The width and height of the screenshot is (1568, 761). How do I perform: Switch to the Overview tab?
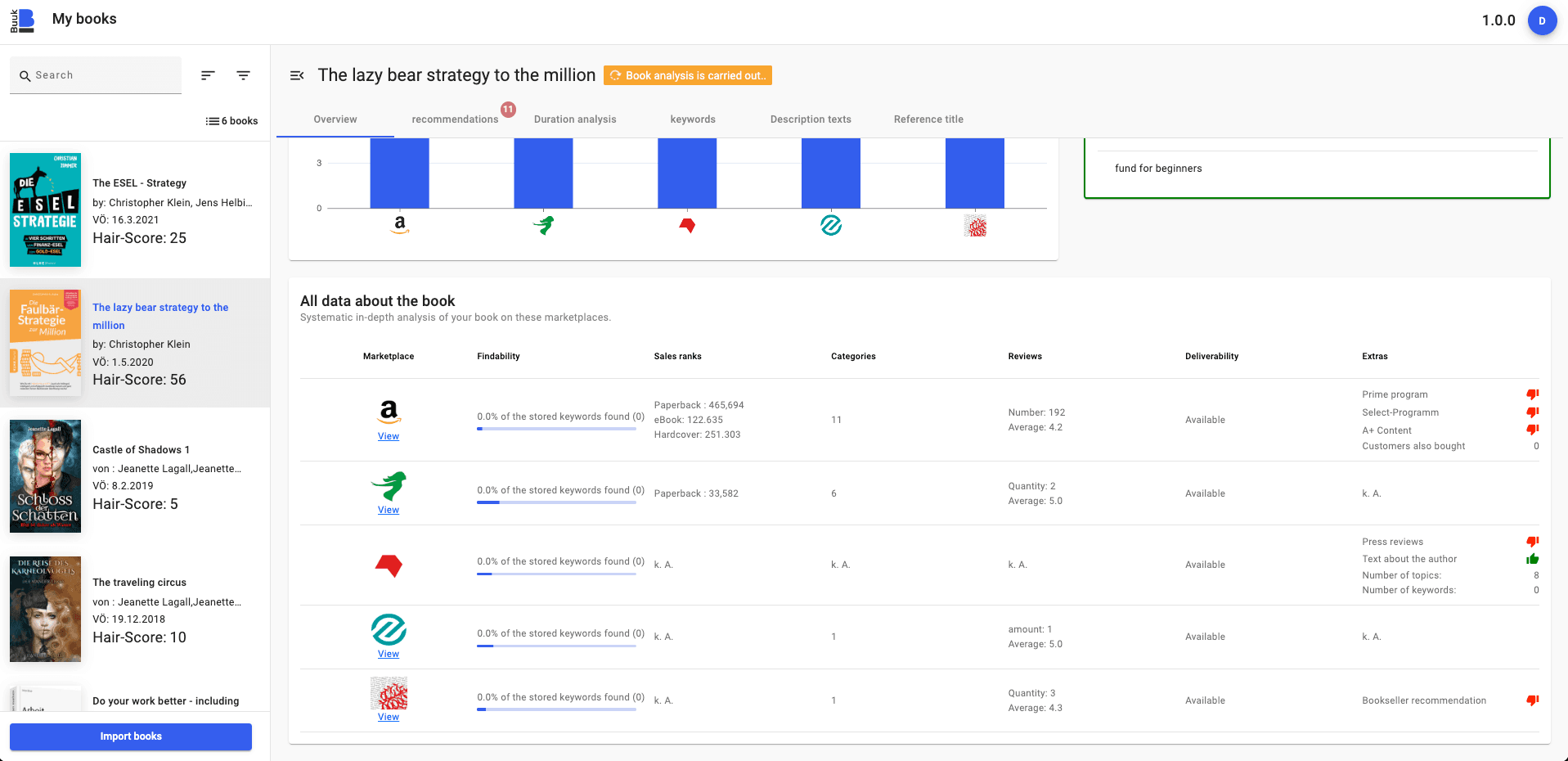pos(335,119)
